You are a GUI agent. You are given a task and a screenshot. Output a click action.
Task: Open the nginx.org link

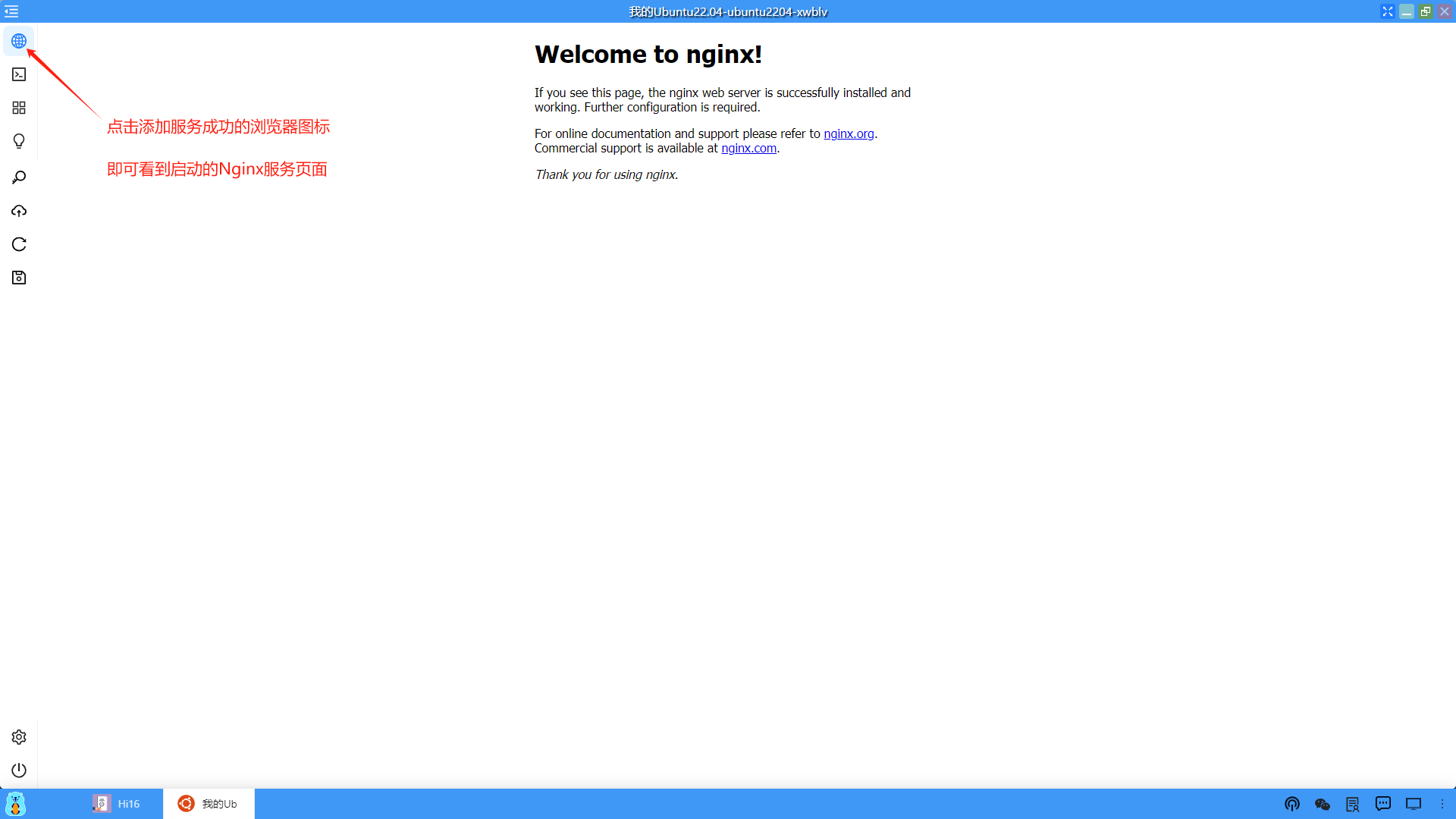849,133
